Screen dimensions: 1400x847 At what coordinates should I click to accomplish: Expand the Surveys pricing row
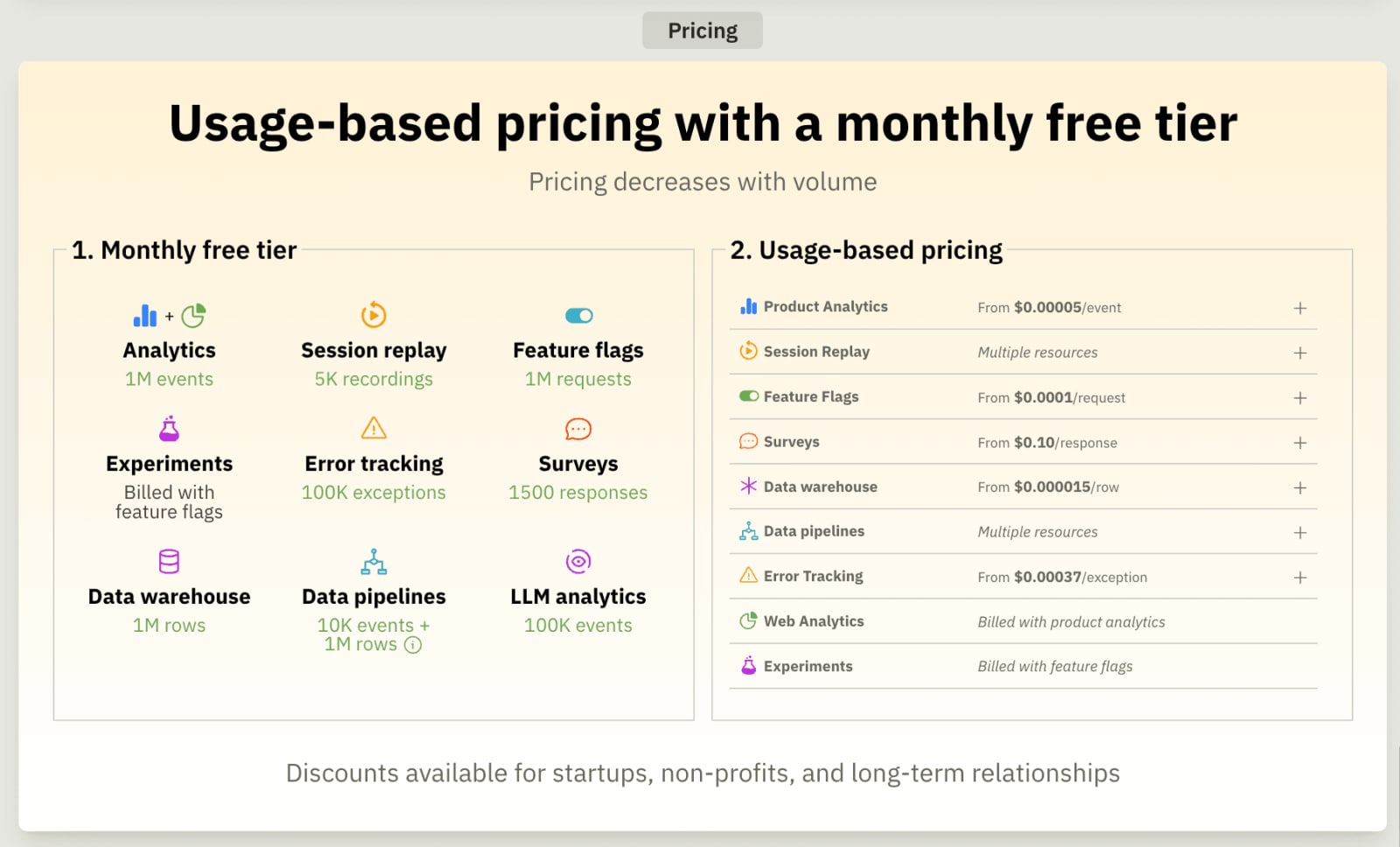click(x=1300, y=442)
